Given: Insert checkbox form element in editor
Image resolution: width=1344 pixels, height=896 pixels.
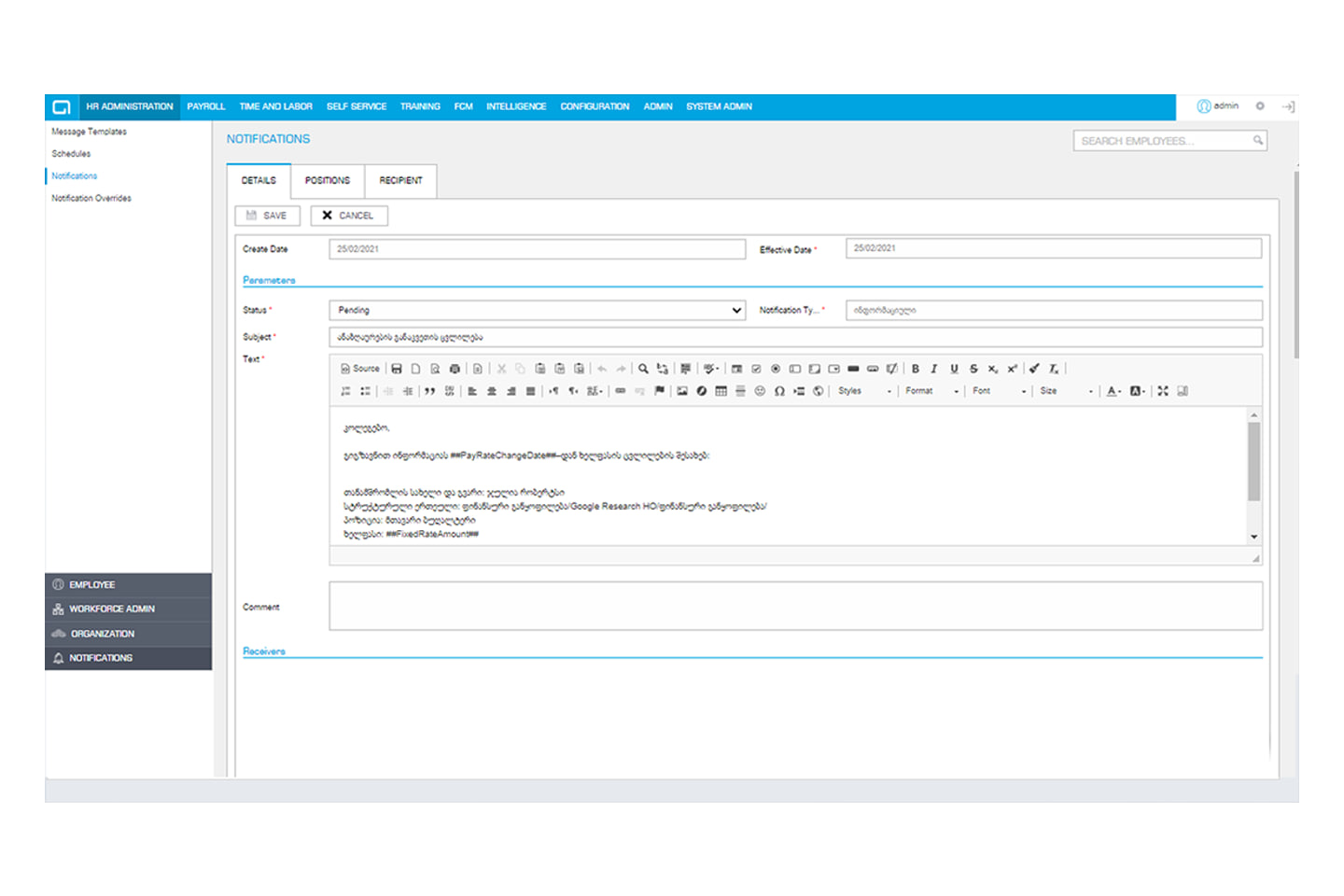Looking at the screenshot, I should click(756, 369).
